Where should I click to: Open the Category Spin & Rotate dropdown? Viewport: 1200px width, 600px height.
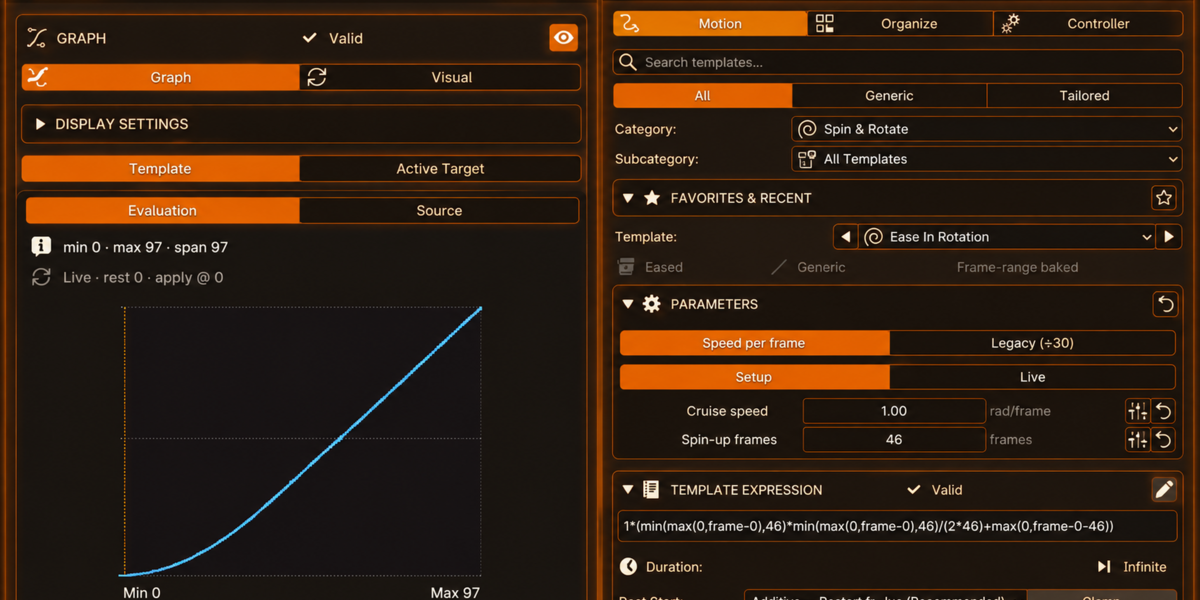987,129
